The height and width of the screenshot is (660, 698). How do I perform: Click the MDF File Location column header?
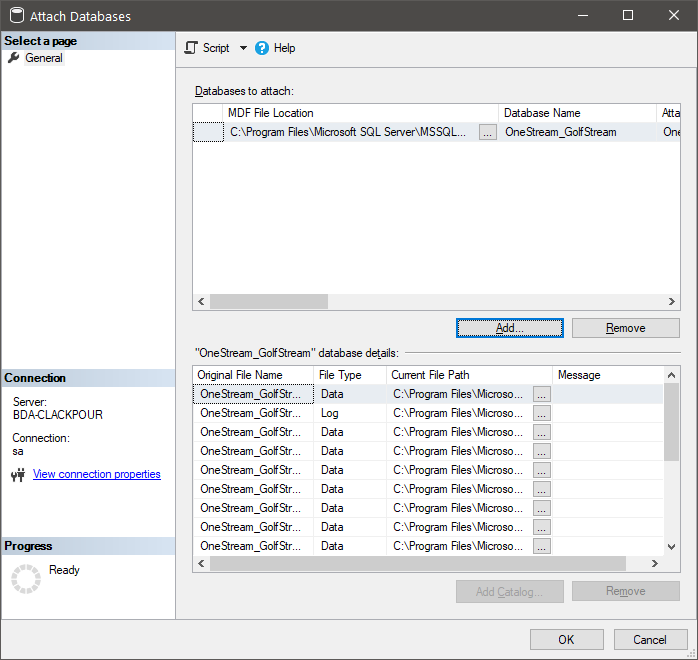pyautogui.click(x=360, y=113)
